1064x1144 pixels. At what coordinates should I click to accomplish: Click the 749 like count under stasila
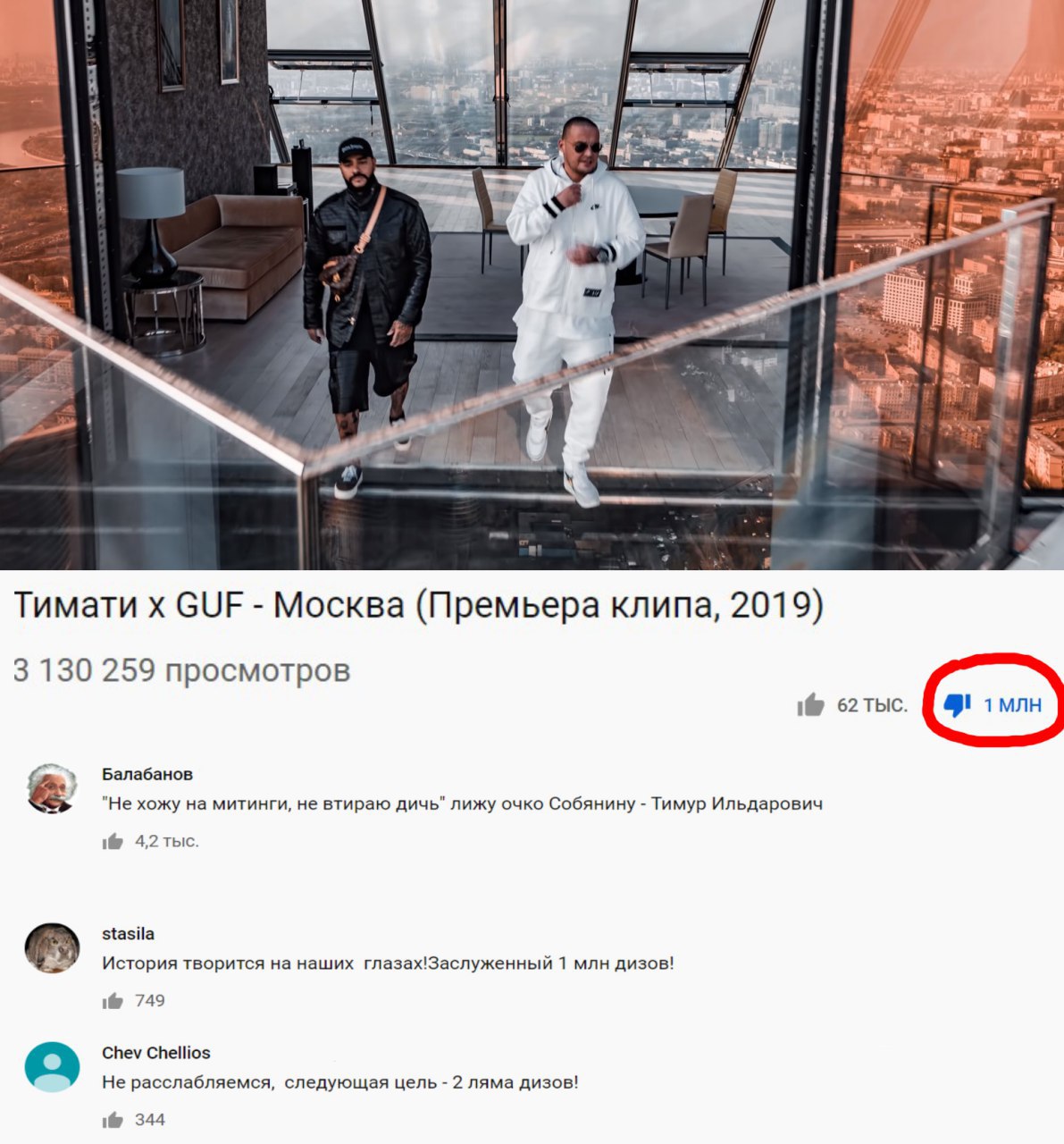pyautogui.click(x=150, y=1001)
